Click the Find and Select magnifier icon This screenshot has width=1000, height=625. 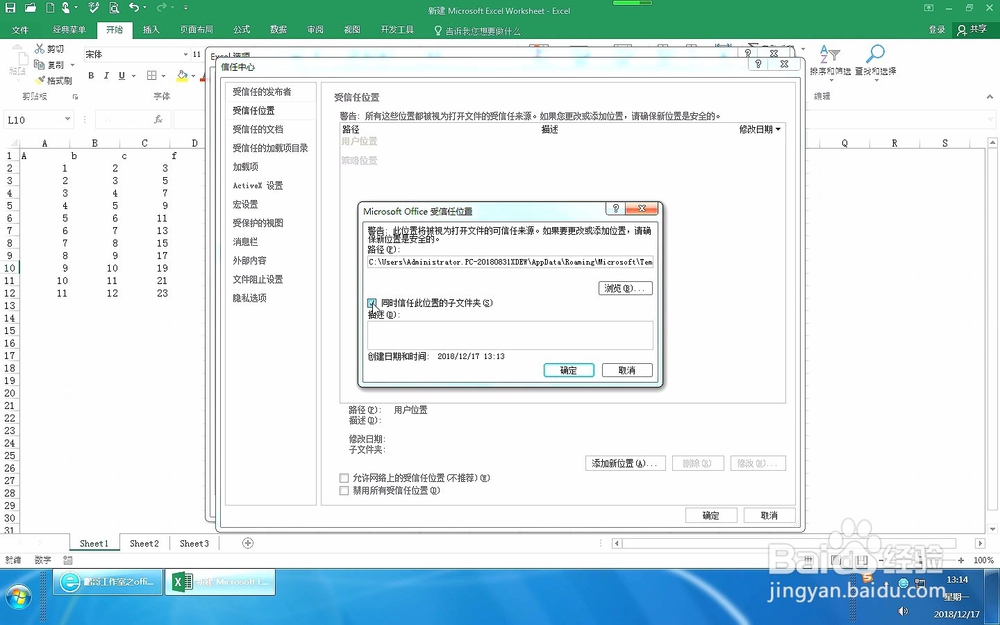click(x=875, y=55)
